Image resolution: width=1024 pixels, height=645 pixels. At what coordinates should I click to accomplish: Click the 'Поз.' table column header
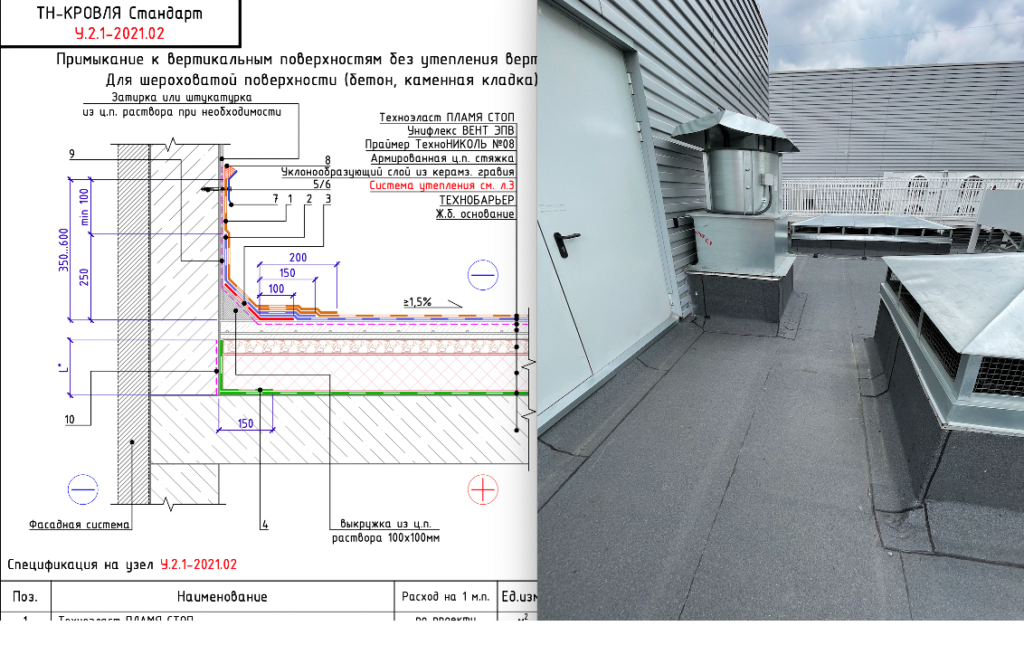point(25,597)
